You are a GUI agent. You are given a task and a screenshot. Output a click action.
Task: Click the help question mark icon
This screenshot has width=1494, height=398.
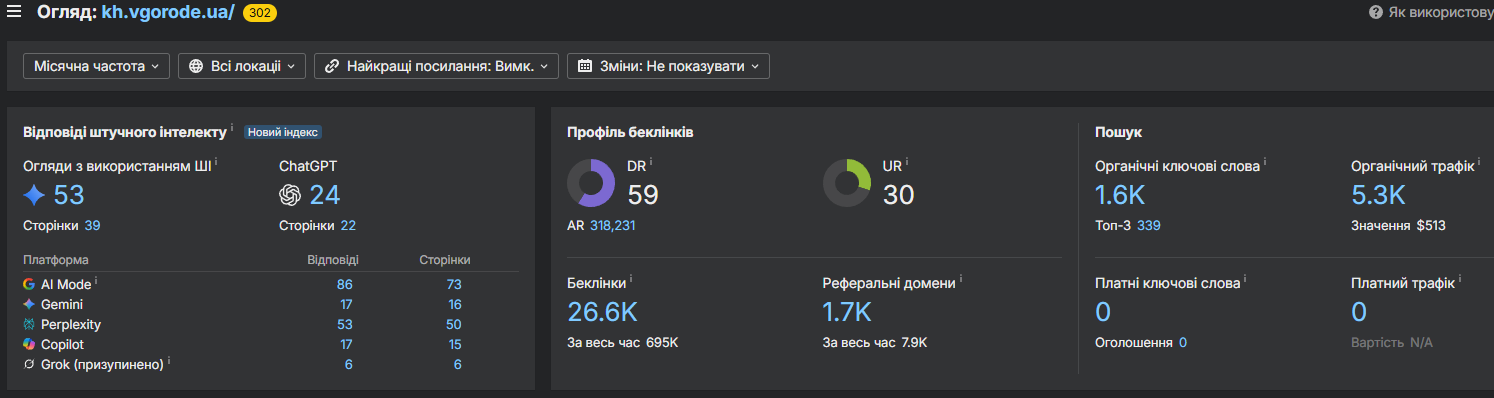[x=1375, y=12]
